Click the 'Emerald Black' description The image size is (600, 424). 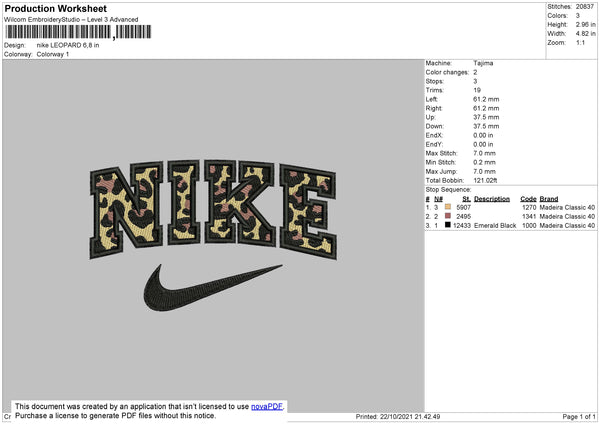[495, 226]
